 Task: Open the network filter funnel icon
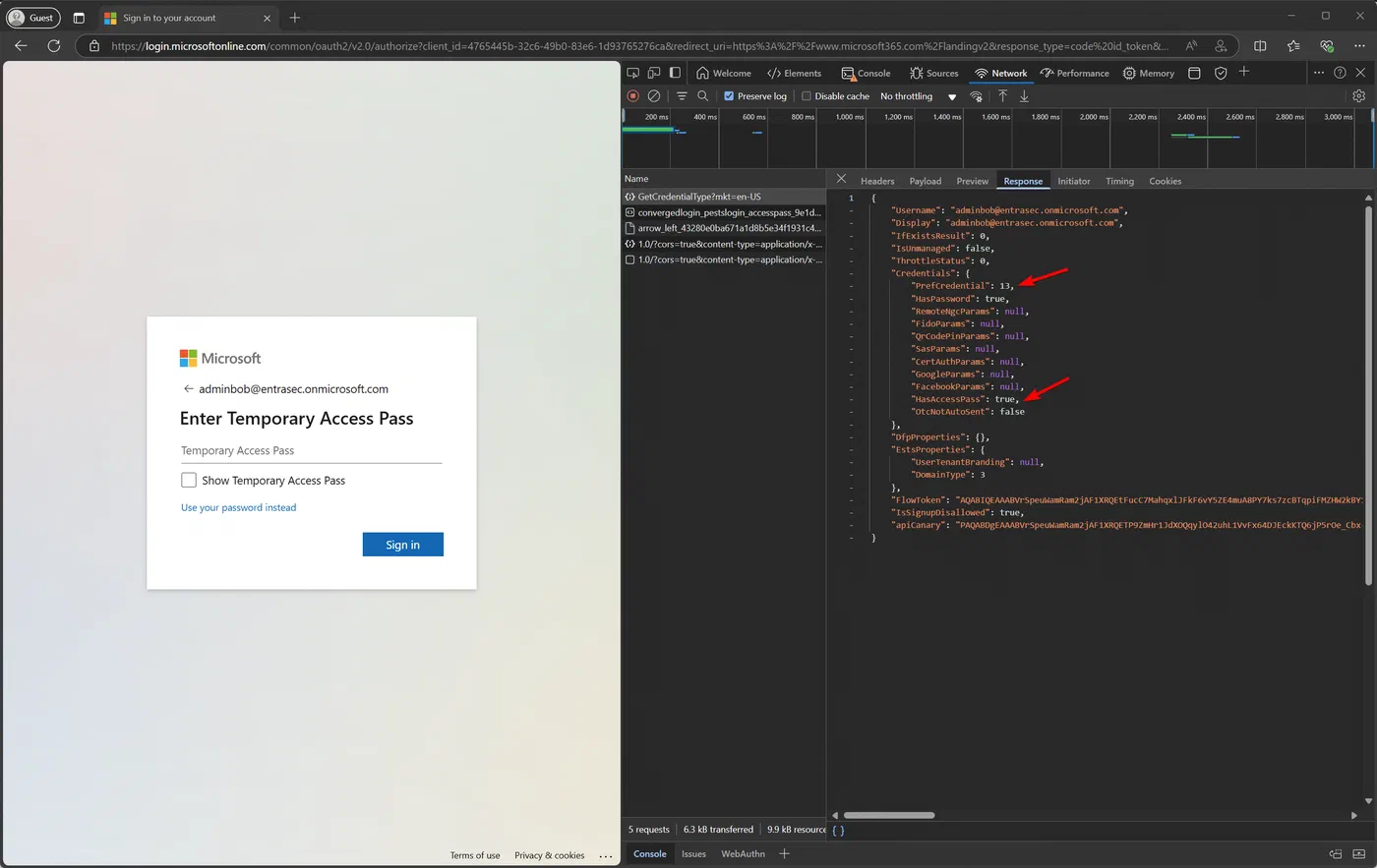tap(682, 96)
